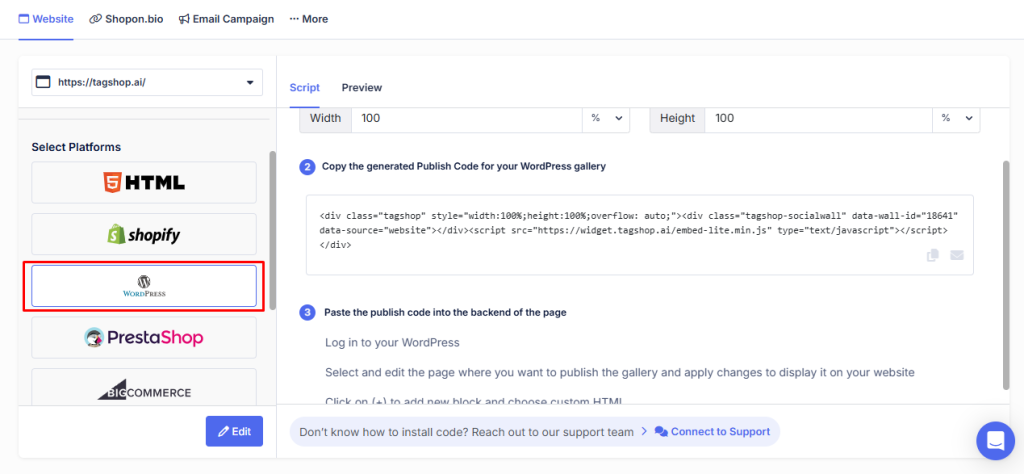Screen dimensions: 1024x474
Task: Email the publish code via envelope icon
Action: (957, 255)
